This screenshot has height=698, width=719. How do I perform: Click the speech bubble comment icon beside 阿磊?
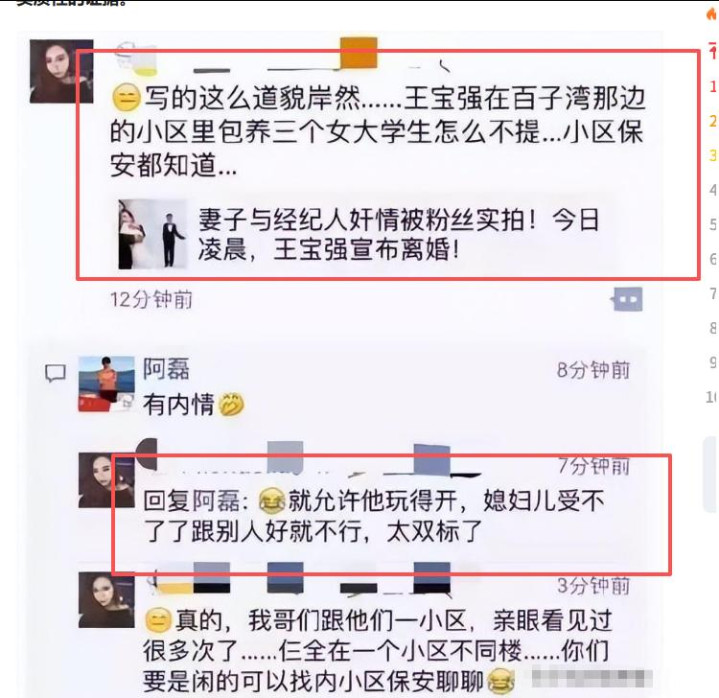coord(55,373)
